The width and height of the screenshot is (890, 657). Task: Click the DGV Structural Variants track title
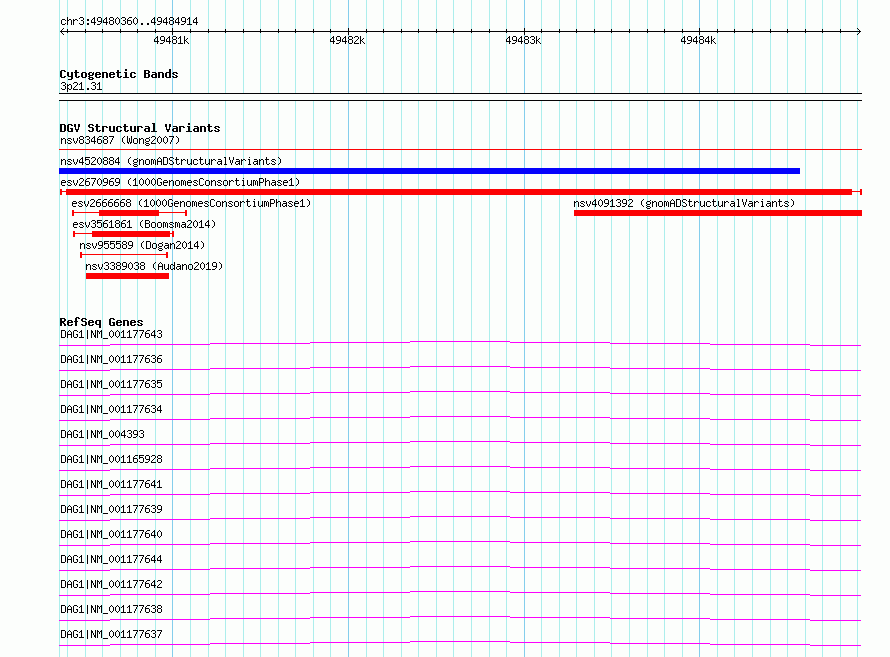pyautogui.click(x=140, y=128)
